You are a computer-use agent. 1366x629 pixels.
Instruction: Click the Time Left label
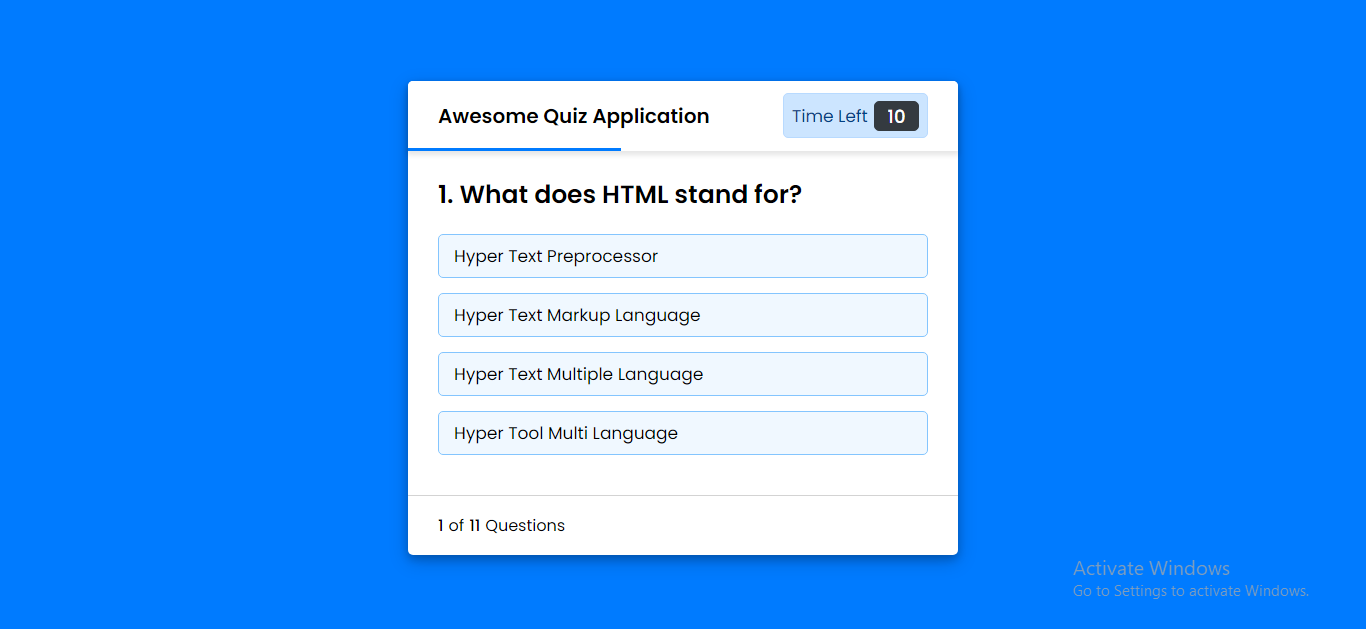tap(829, 116)
